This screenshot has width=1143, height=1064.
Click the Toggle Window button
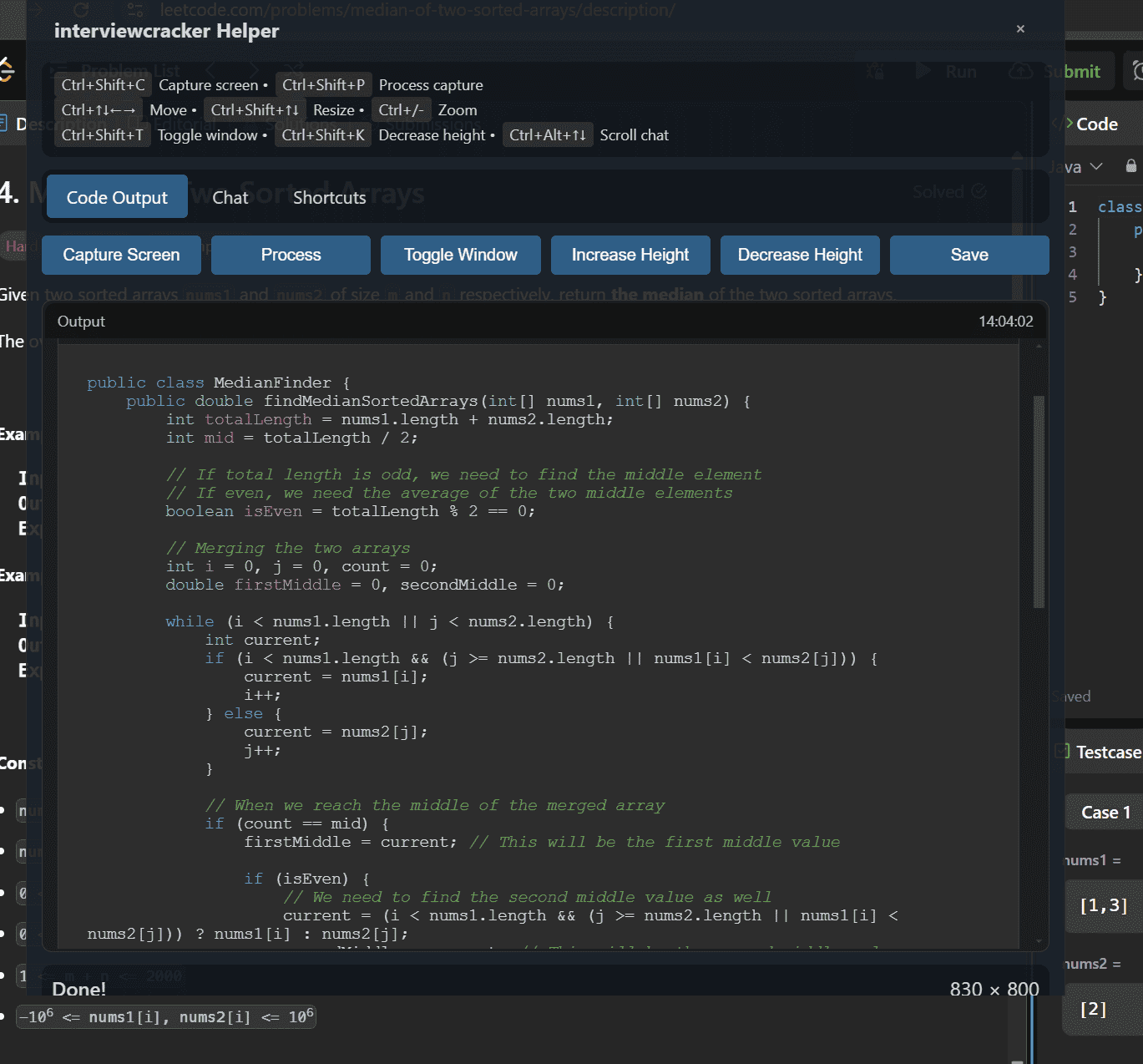(x=461, y=255)
